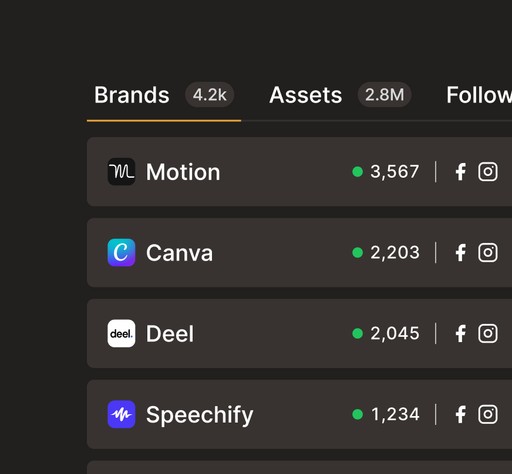Click the Deel brand logo icon
This screenshot has height=474, width=512.
tap(121, 333)
